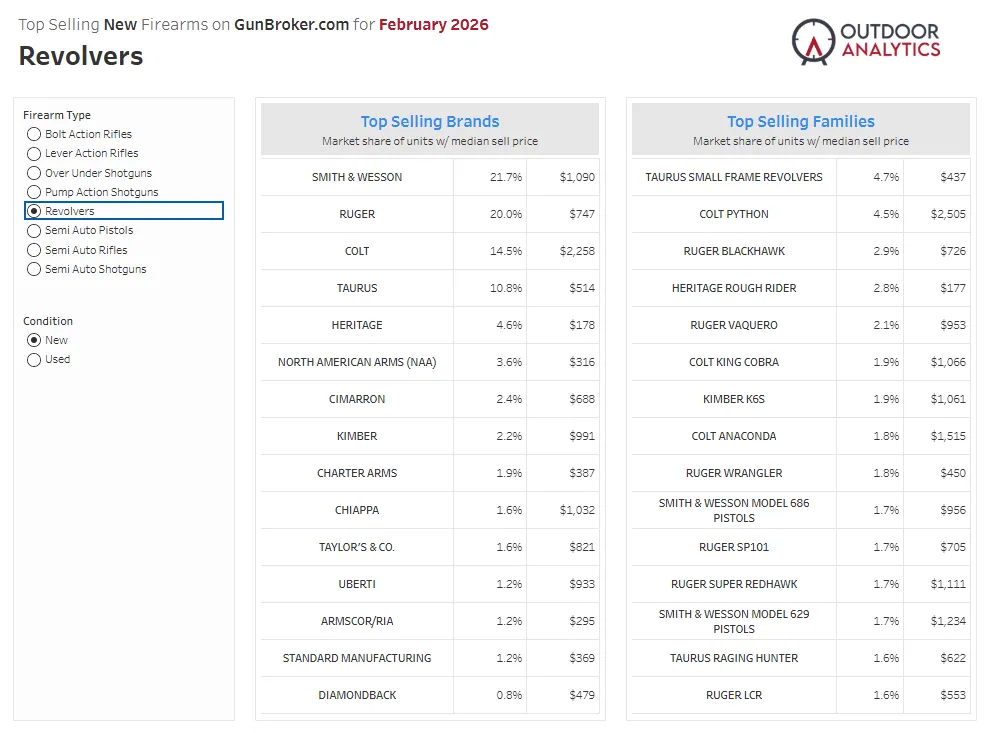991x733 pixels.
Task: Select the HERITAGE ROUGH RIDER entry
Action: point(733,288)
